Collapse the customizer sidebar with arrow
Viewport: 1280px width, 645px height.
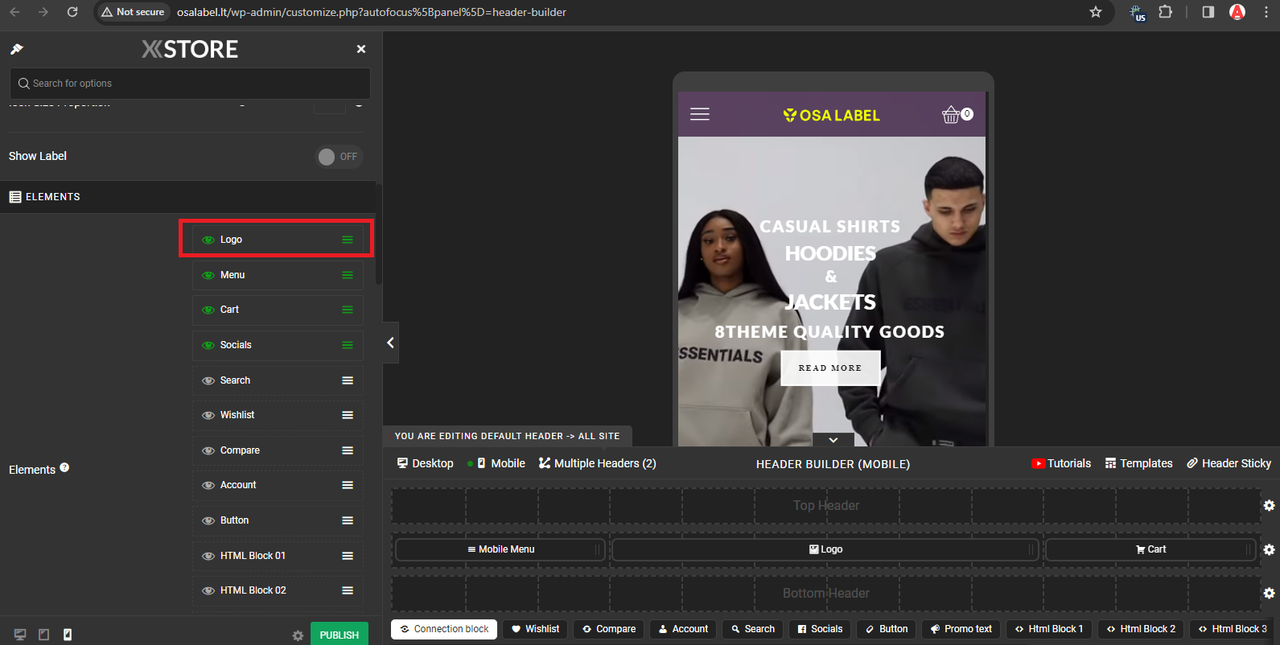pos(390,343)
